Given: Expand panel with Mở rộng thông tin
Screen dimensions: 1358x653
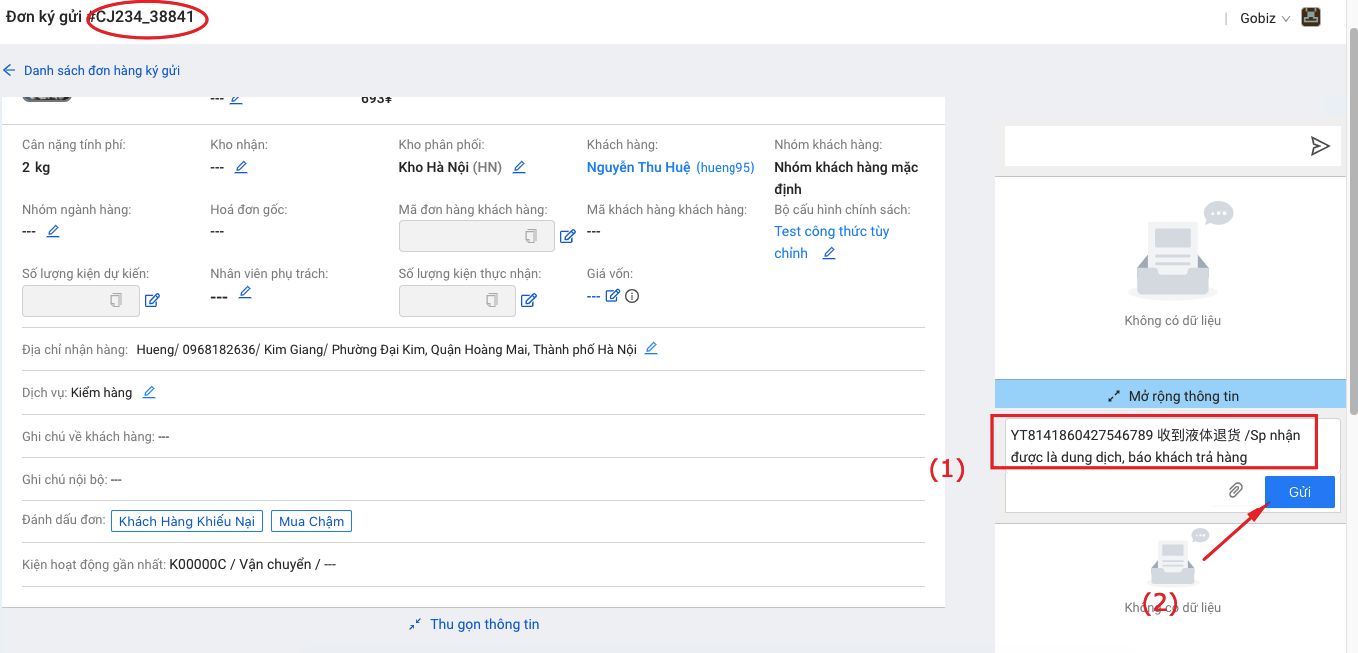Looking at the screenshot, I should tap(1172, 396).
